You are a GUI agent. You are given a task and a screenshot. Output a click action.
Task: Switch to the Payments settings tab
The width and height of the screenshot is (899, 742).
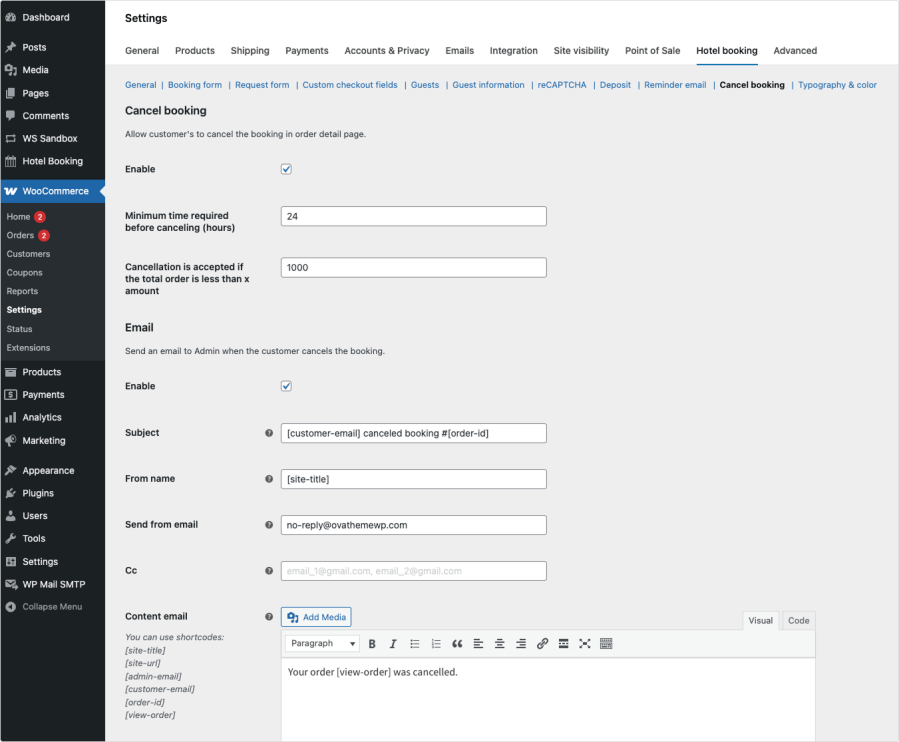306,51
